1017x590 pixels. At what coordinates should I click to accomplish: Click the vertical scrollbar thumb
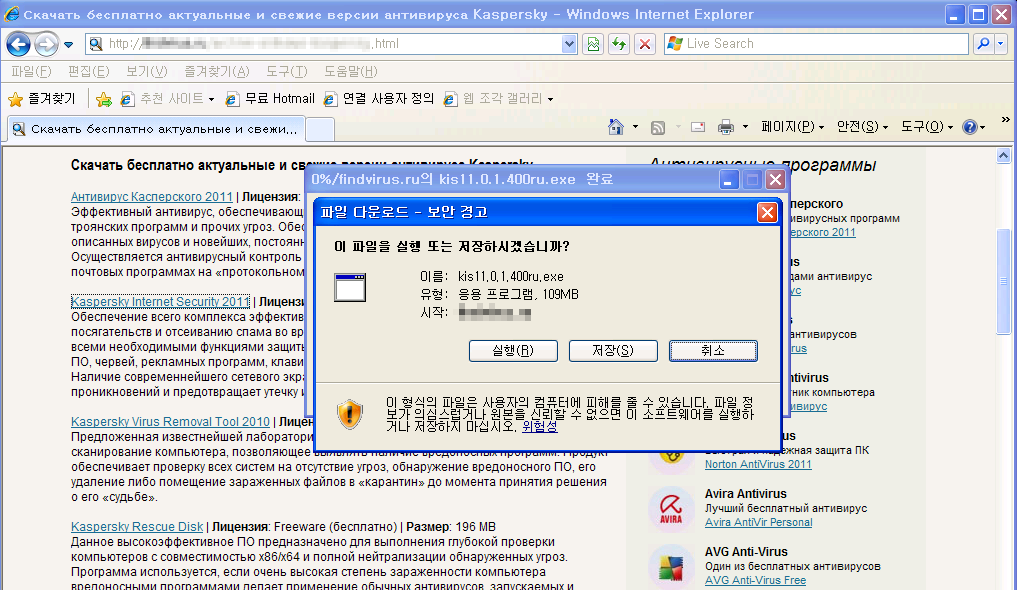(x=1003, y=281)
